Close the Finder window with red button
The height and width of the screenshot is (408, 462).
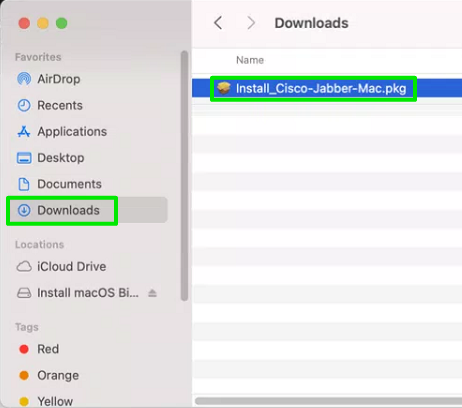point(24,23)
